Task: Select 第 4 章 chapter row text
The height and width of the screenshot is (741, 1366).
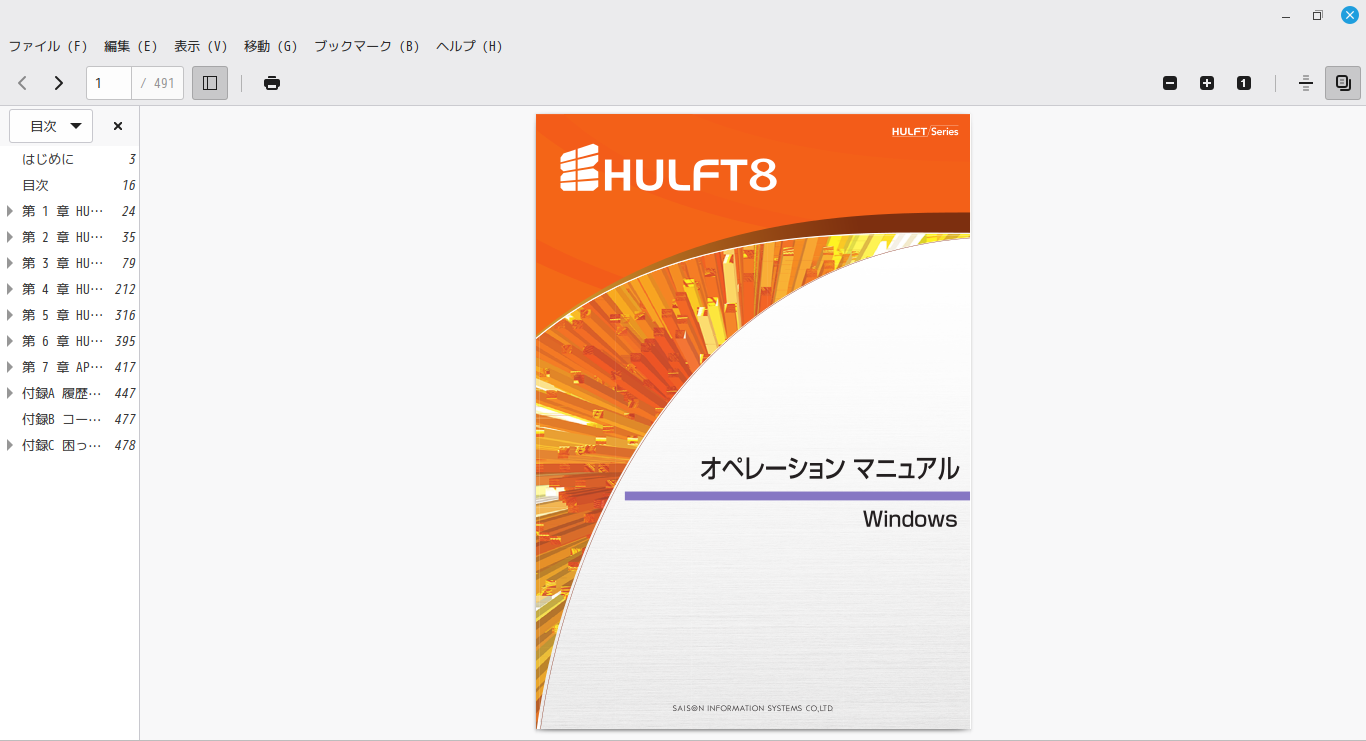Action: click(62, 289)
